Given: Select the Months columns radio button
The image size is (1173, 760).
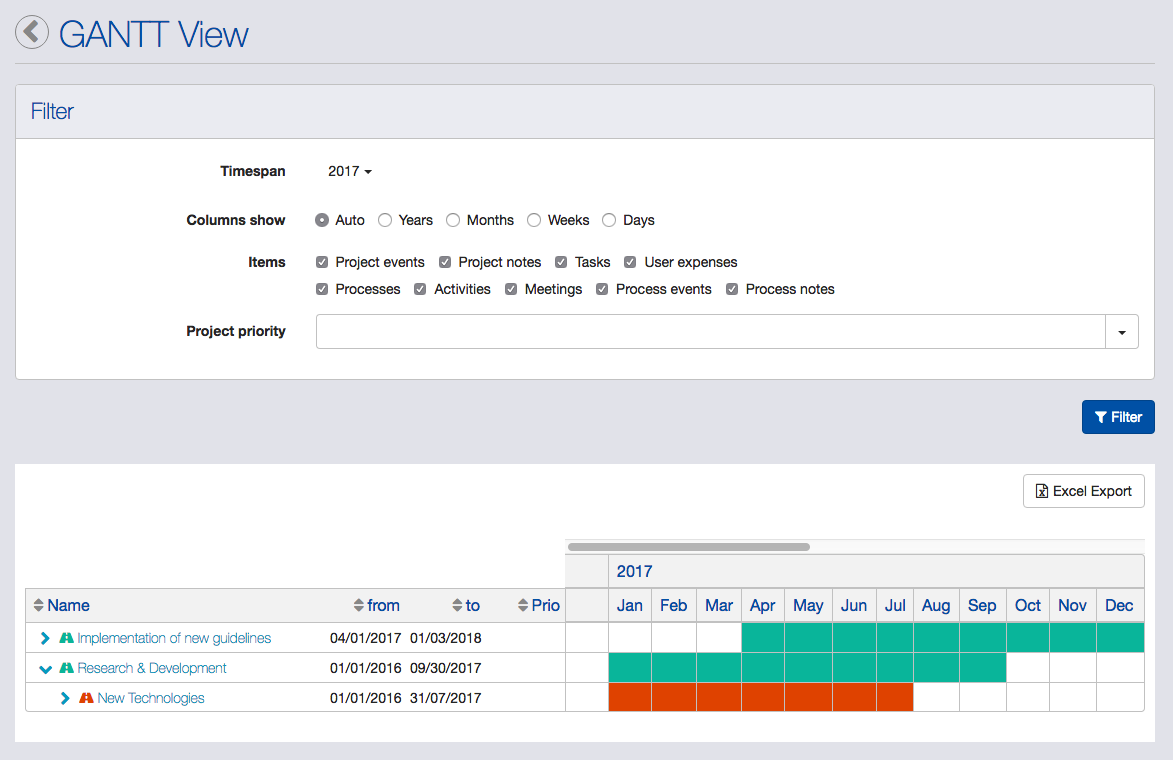Looking at the screenshot, I should click(453, 220).
